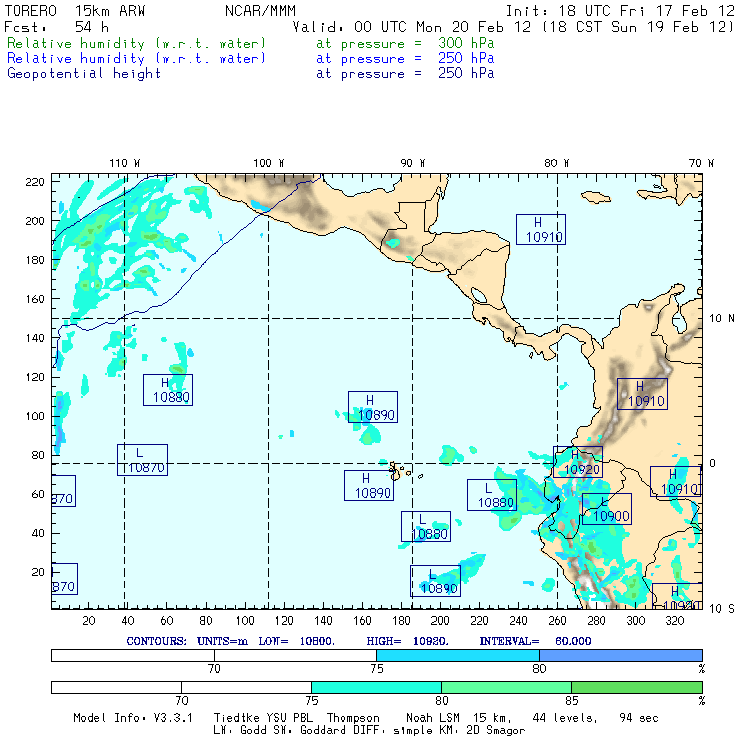The image size is (740, 740).
Task: Click the 'L 10900' low marker box
Action: [x=607, y=509]
